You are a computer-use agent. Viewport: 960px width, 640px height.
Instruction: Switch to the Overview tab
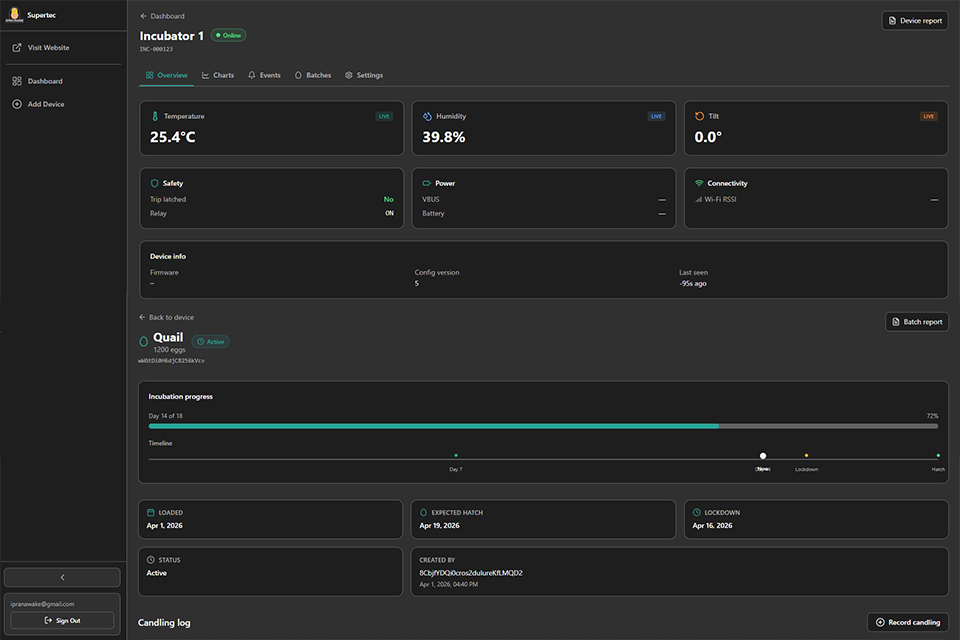pyautogui.click(x=166, y=74)
